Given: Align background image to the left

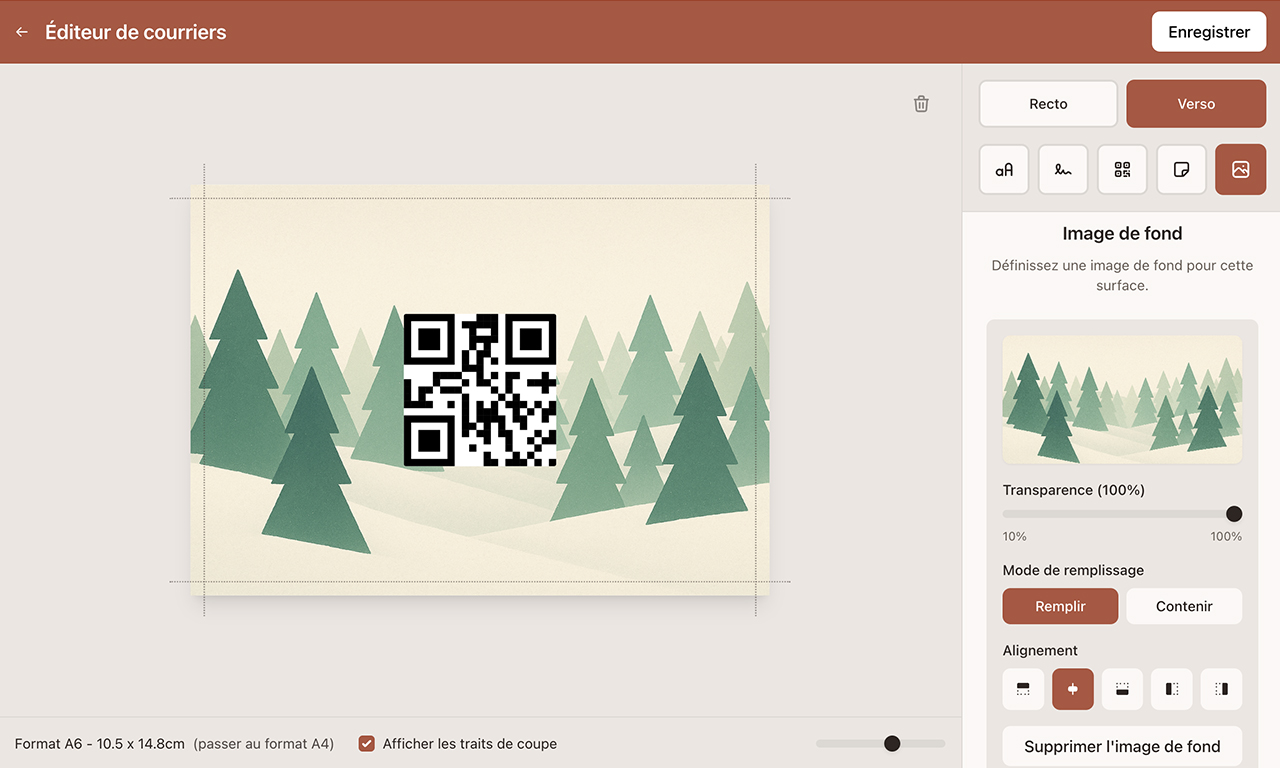Looking at the screenshot, I should (x=1172, y=689).
